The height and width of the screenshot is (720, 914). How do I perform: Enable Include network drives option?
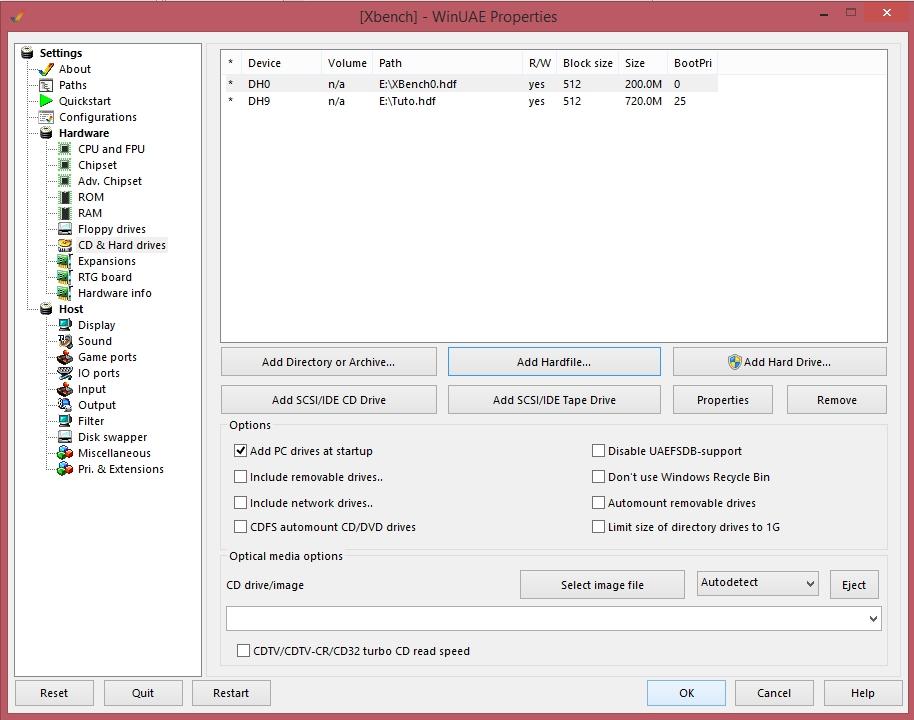pyautogui.click(x=240, y=503)
